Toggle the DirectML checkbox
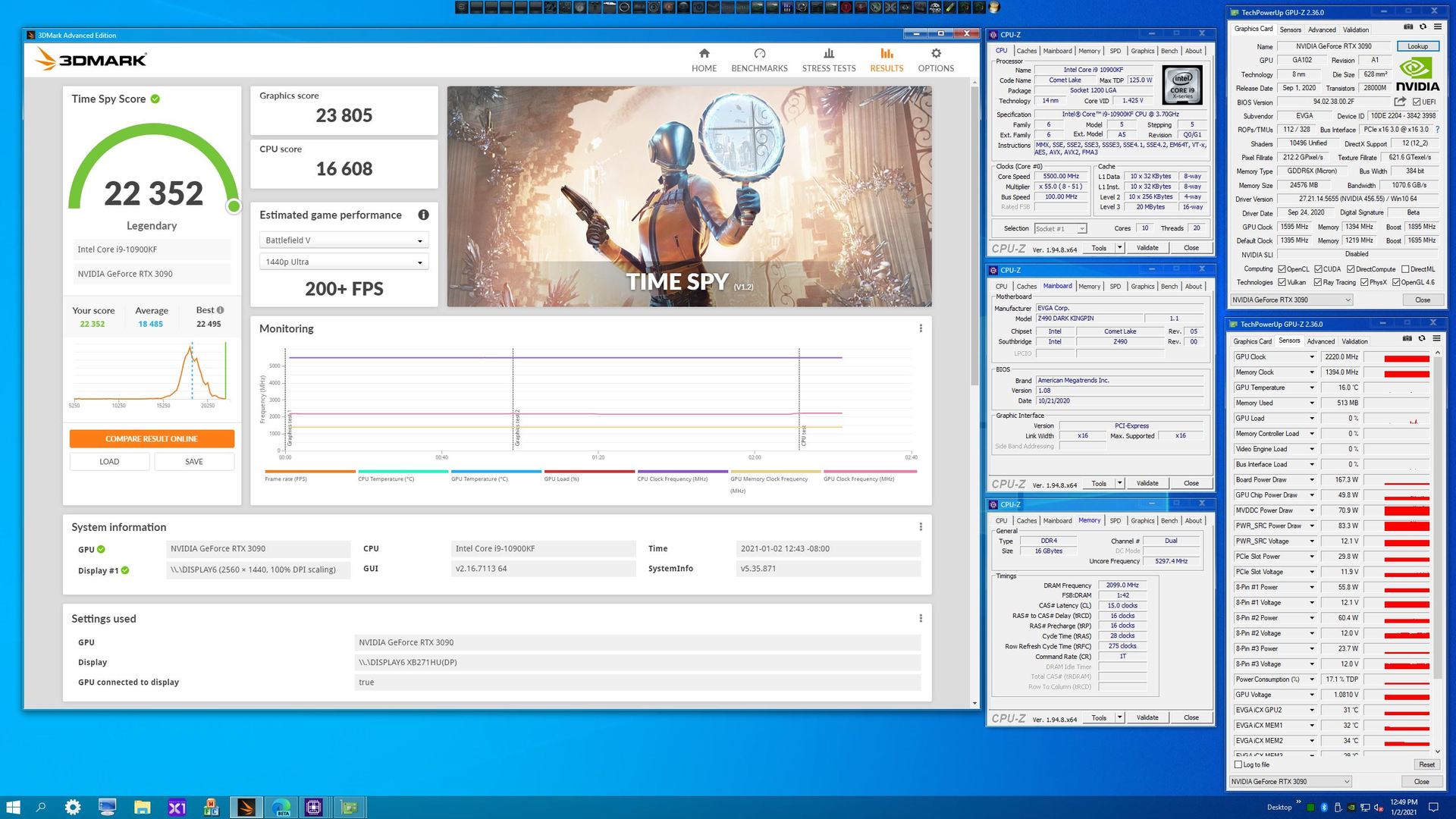 (1406, 269)
